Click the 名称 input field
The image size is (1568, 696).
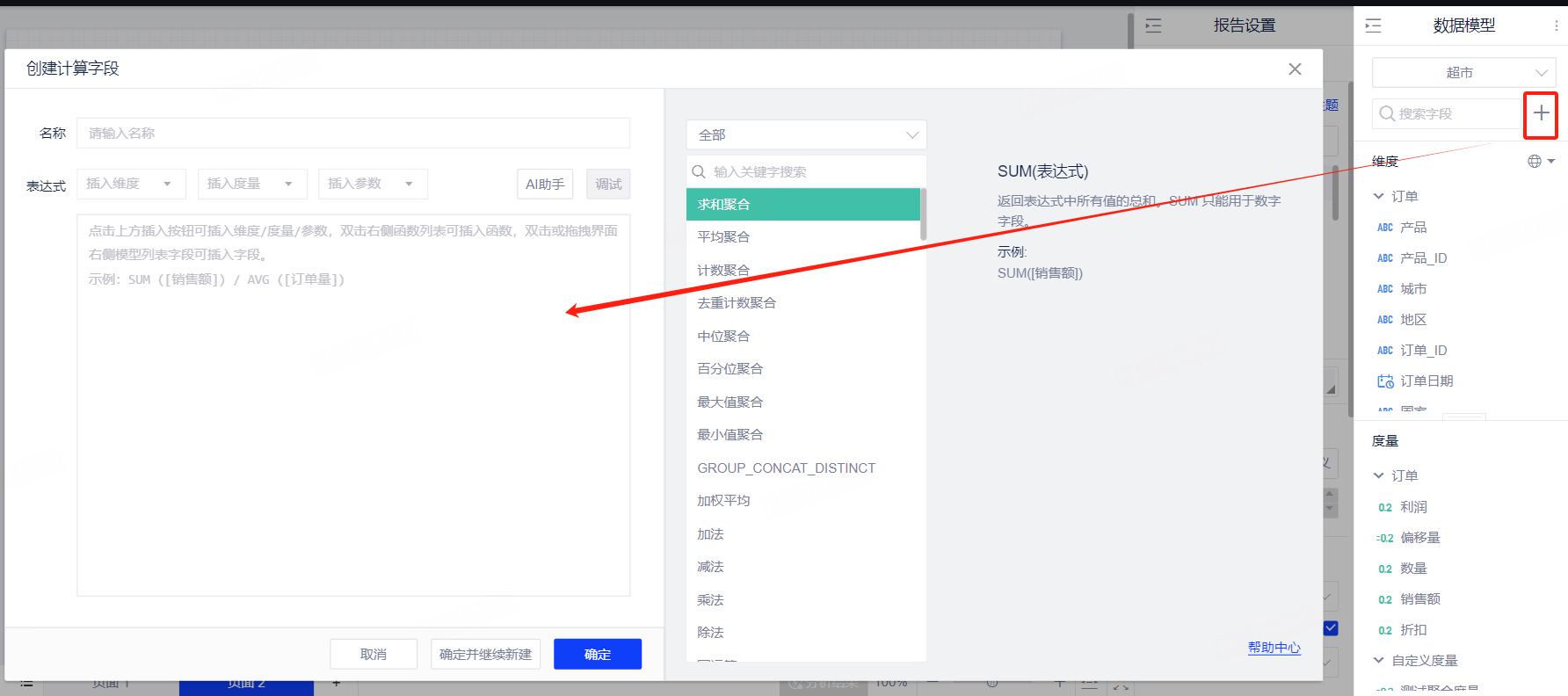(353, 134)
